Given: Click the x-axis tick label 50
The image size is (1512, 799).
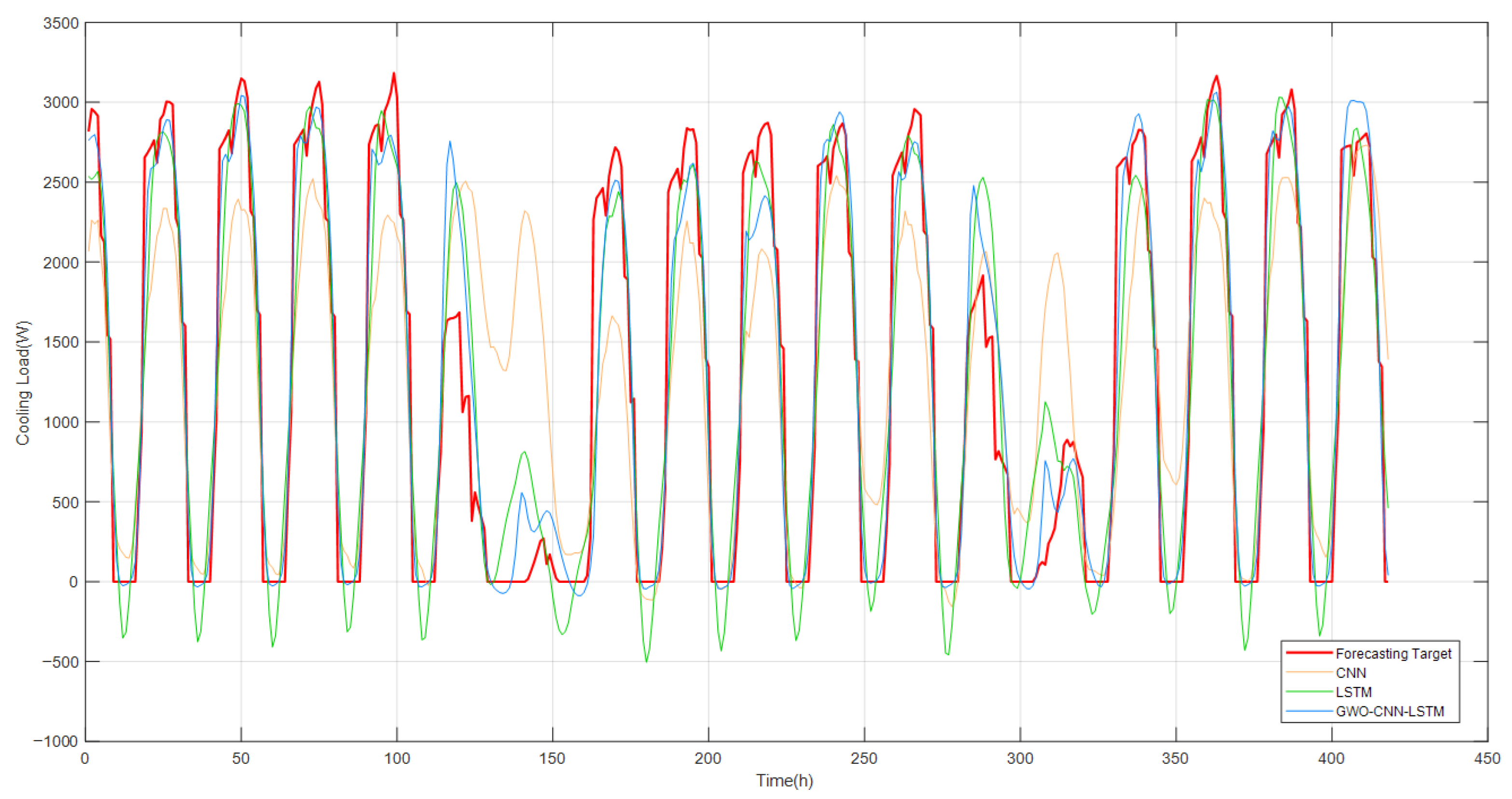Looking at the screenshot, I should (x=241, y=758).
